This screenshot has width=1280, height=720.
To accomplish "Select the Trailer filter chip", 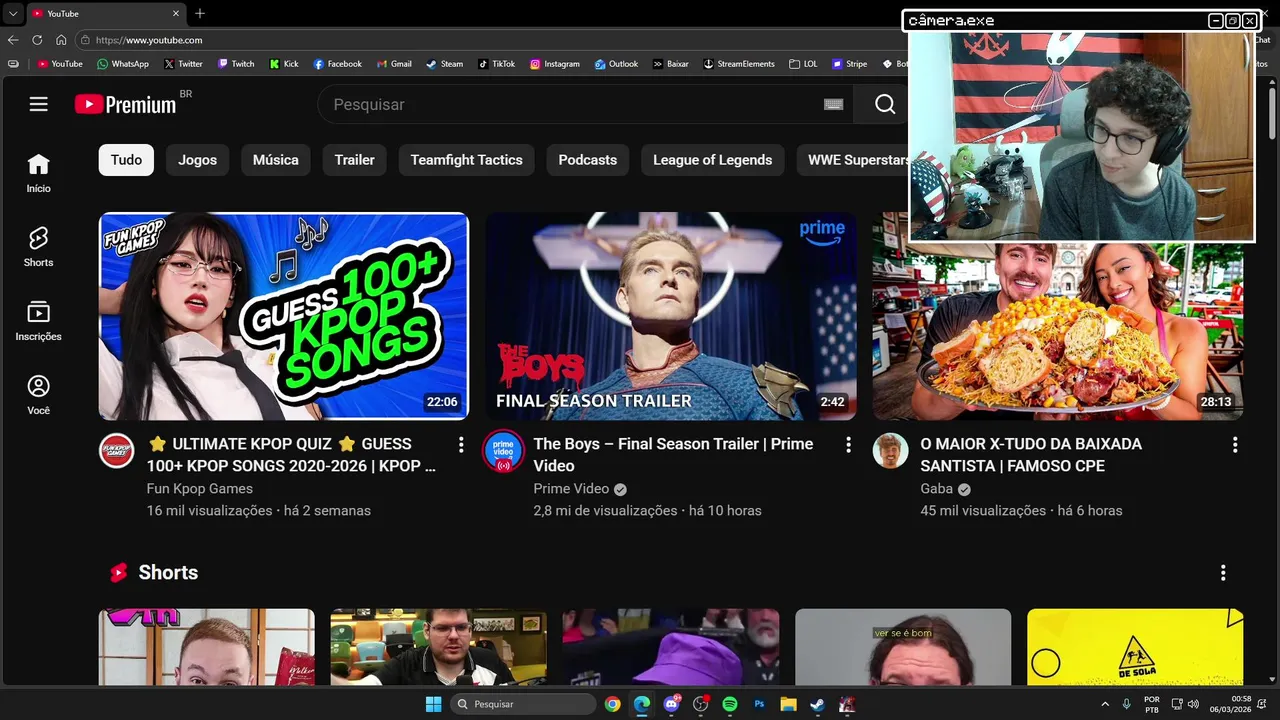I will click(355, 160).
